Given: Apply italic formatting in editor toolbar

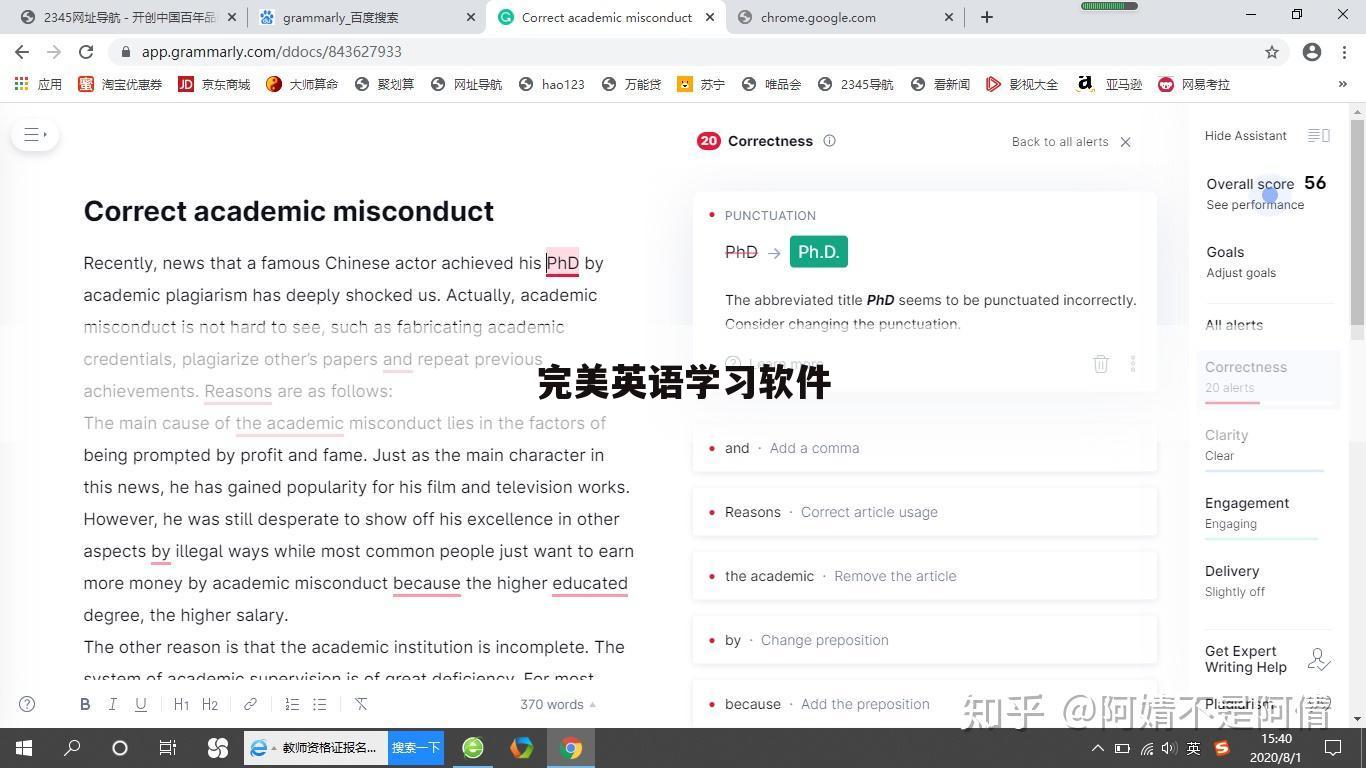Looking at the screenshot, I should [113, 704].
